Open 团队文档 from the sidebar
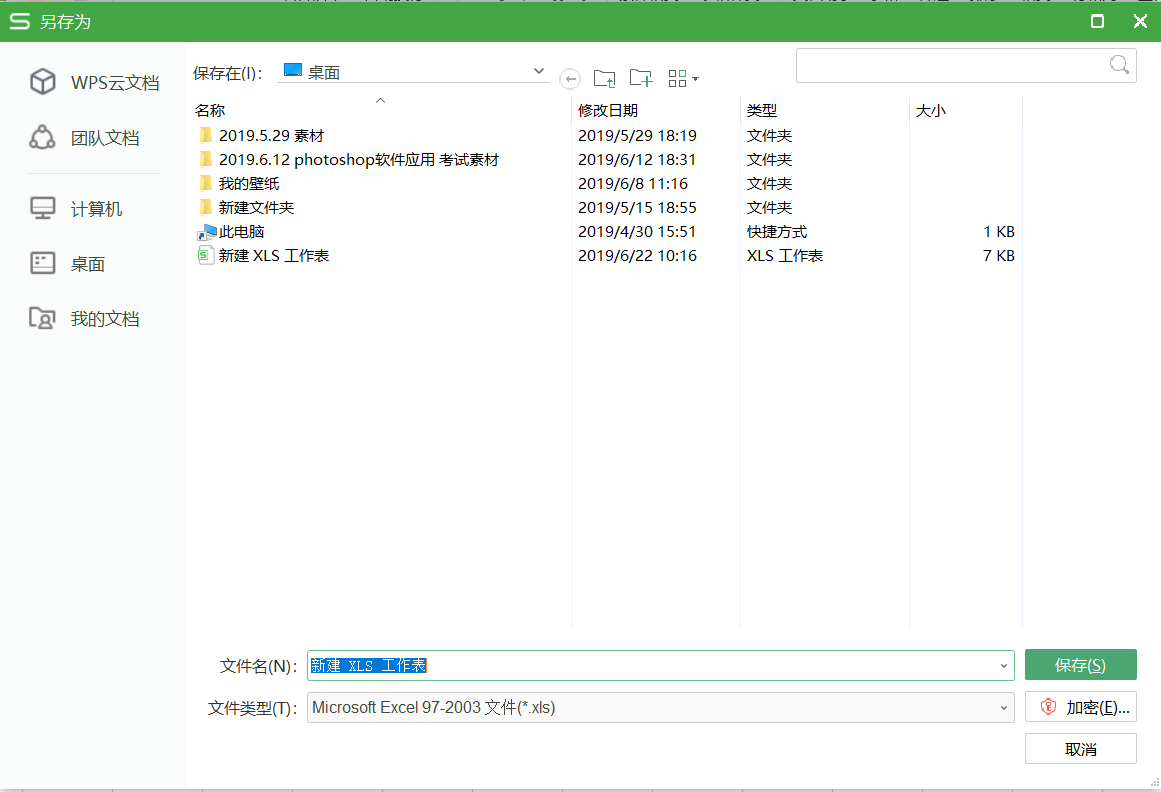1161x792 pixels. (x=93, y=137)
